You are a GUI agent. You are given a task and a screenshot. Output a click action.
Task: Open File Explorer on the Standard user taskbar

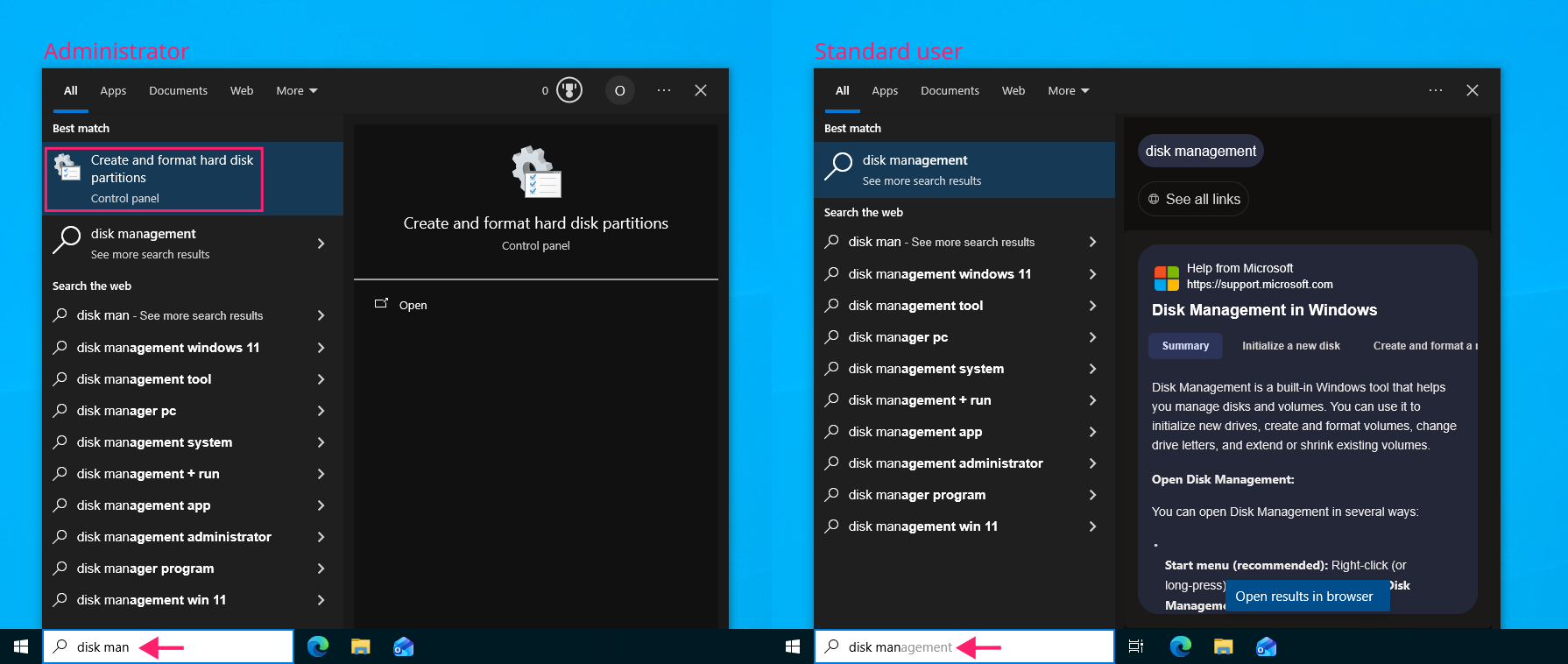click(x=1223, y=646)
